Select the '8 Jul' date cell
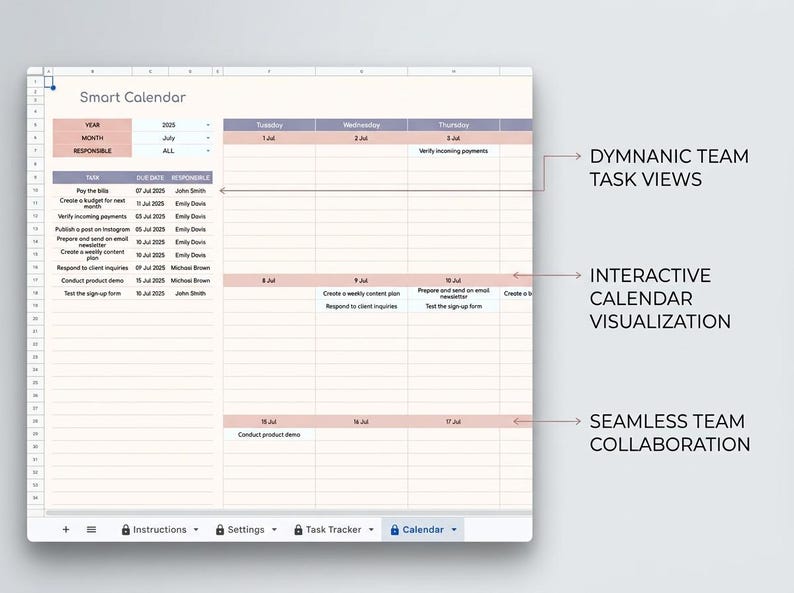The image size is (794, 593). (x=269, y=281)
